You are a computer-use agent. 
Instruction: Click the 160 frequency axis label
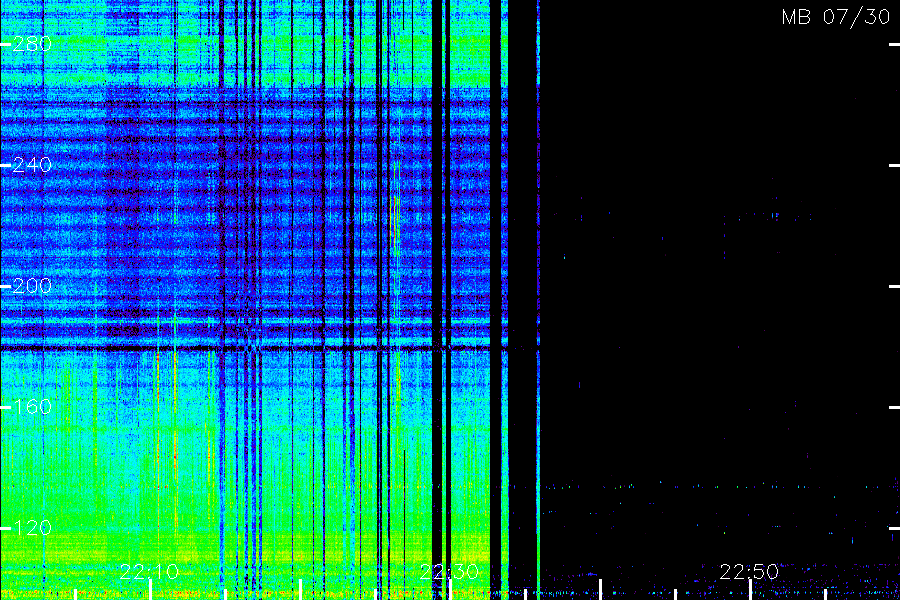[32, 407]
